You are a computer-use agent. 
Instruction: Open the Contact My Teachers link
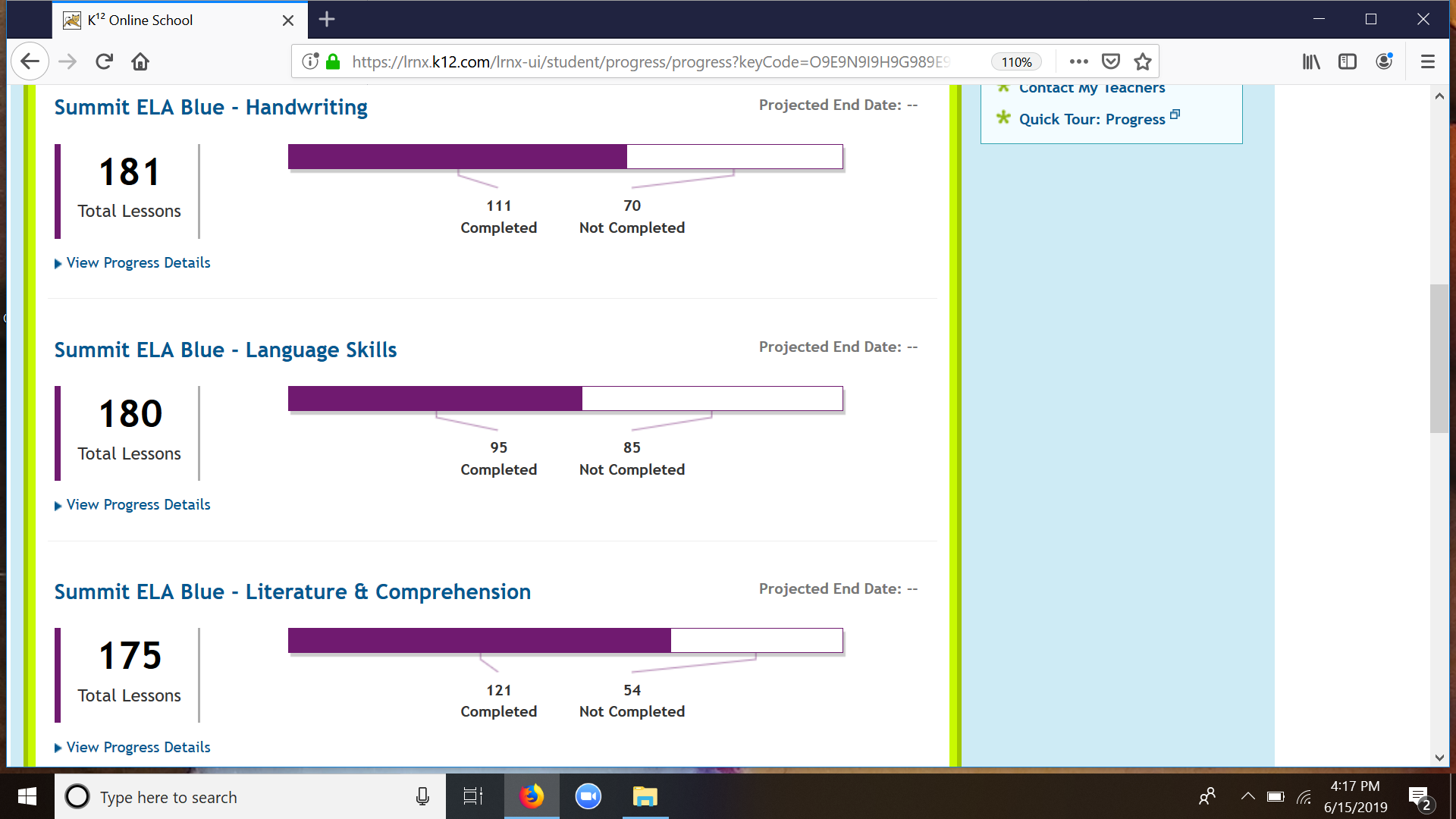coord(1092,88)
